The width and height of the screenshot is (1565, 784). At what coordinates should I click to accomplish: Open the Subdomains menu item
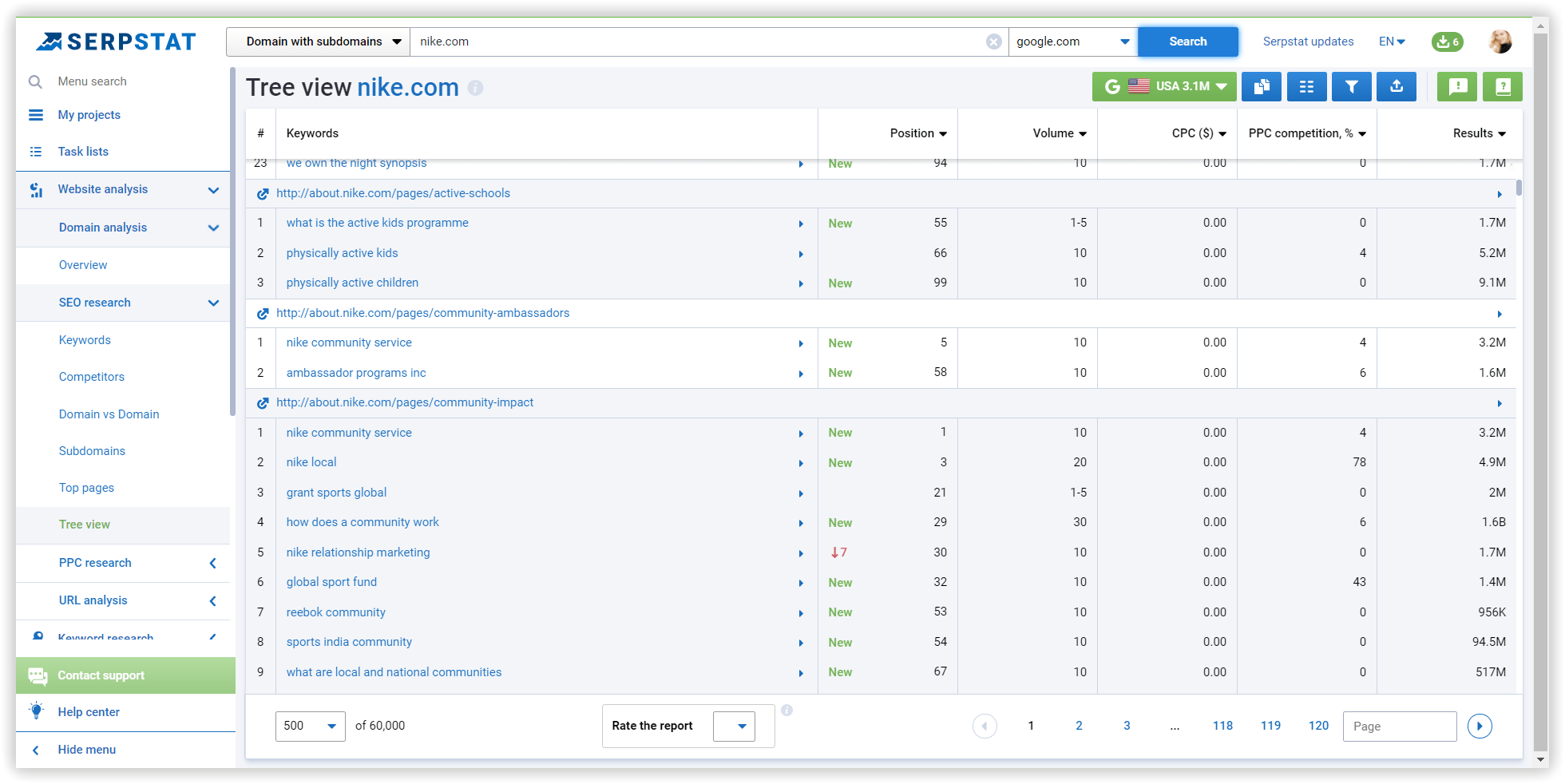(92, 451)
